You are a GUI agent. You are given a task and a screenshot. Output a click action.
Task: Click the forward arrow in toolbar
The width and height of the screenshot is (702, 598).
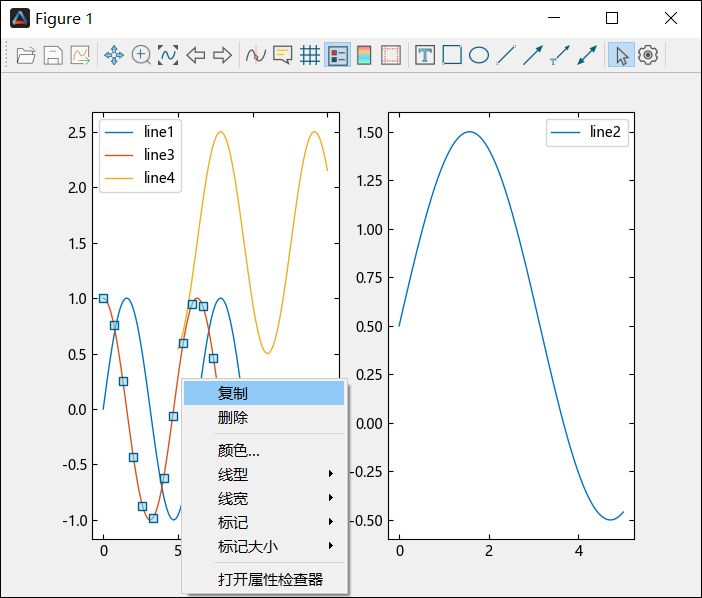222,56
